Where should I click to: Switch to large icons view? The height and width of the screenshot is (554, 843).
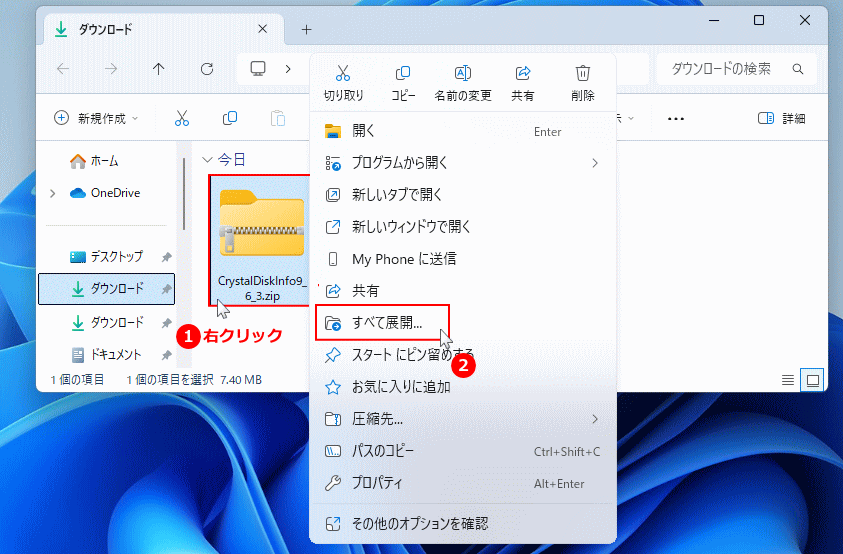[x=813, y=381]
